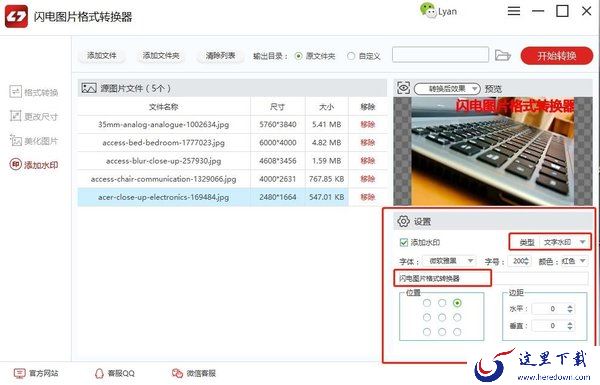Viewport: 600px width, 385px height.
Task: Remove access-chair-communication-1329066.jpg from list
Action: (367, 179)
